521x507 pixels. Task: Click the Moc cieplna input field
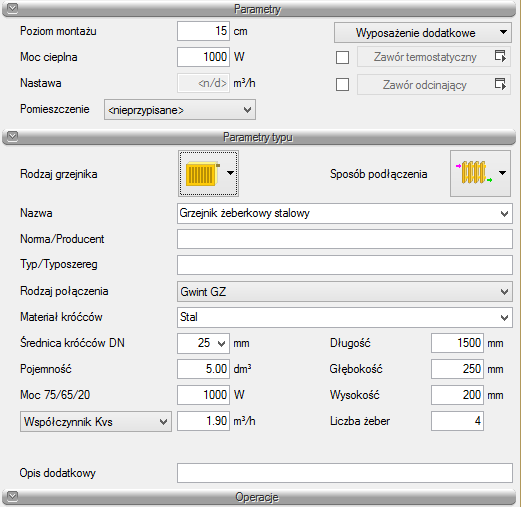click(x=203, y=57)
